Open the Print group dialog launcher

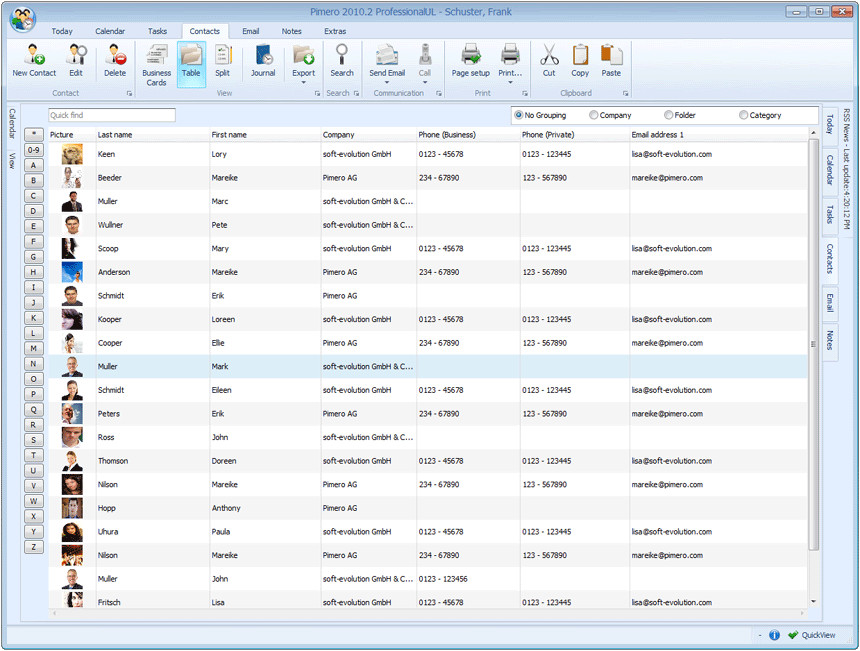[x=525, y=94]
